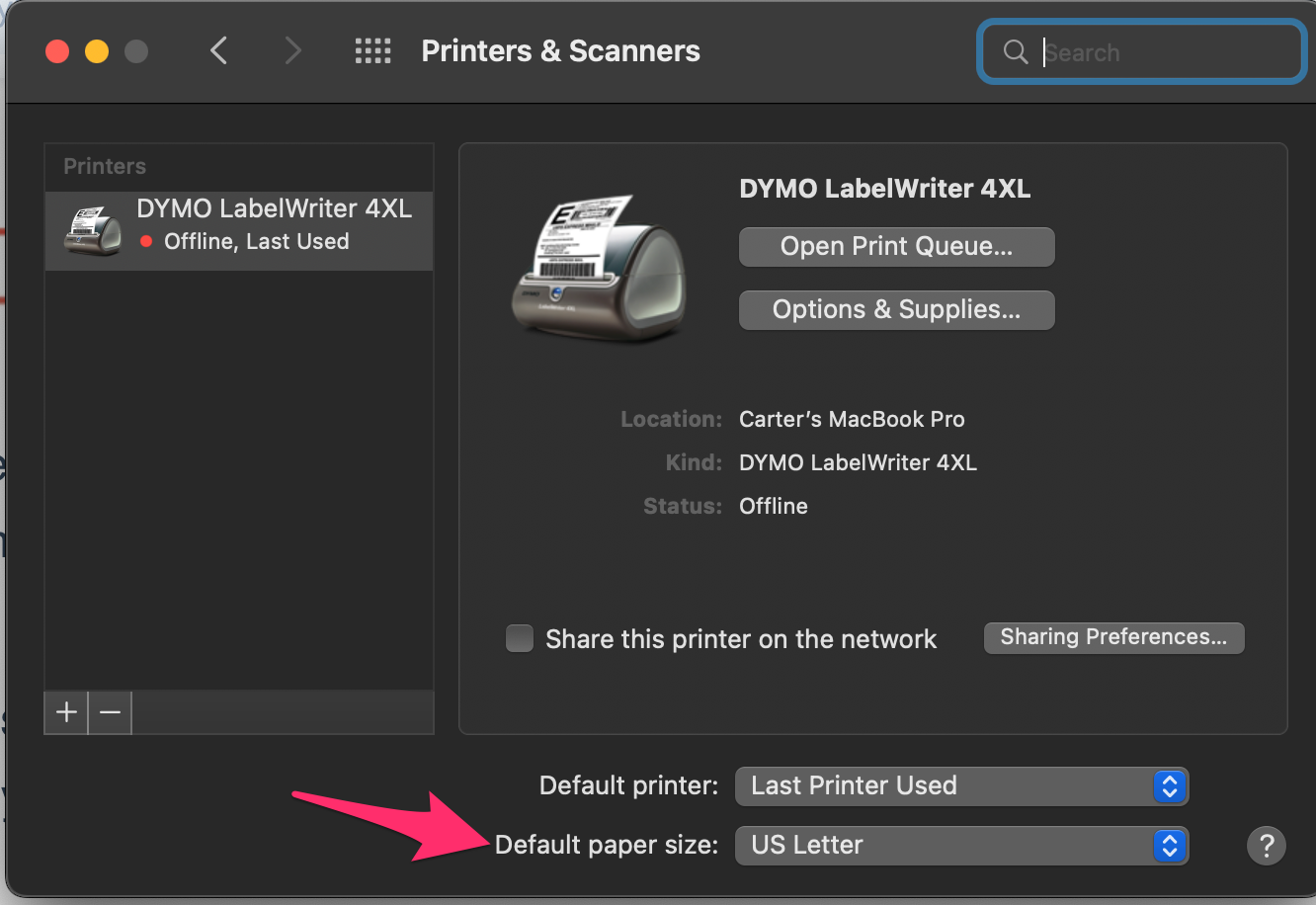Go back using the left chevron

219,50
